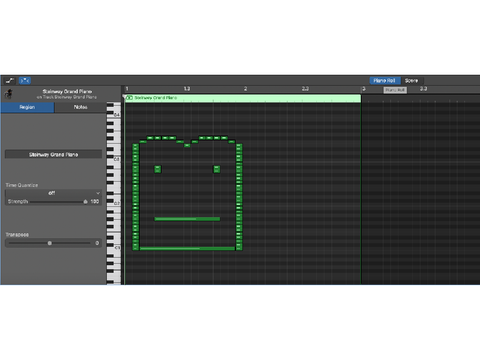
Task: Toggle the automation button in editor toolbar
Action: click(9, 81)
